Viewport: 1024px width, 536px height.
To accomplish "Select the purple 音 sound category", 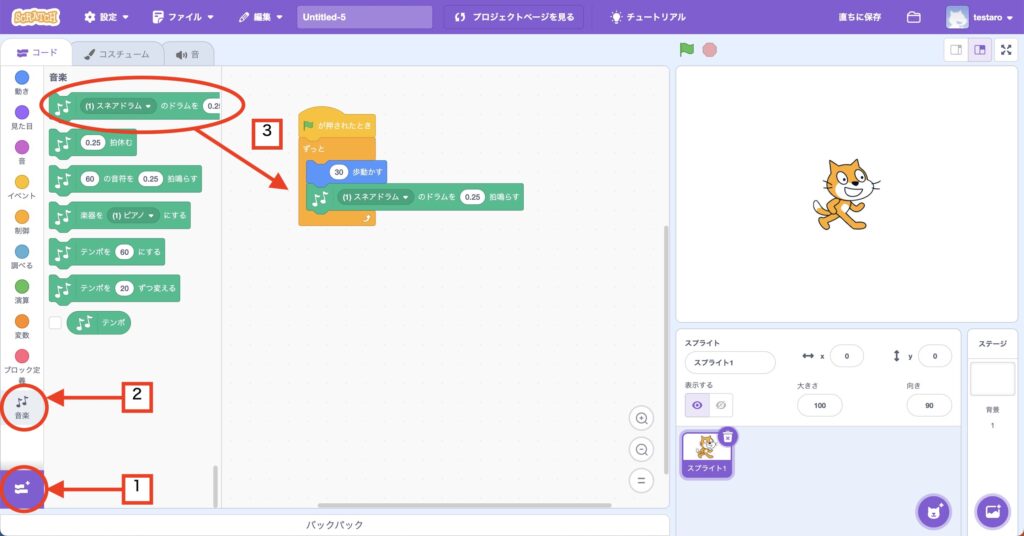I will (22, 152).
